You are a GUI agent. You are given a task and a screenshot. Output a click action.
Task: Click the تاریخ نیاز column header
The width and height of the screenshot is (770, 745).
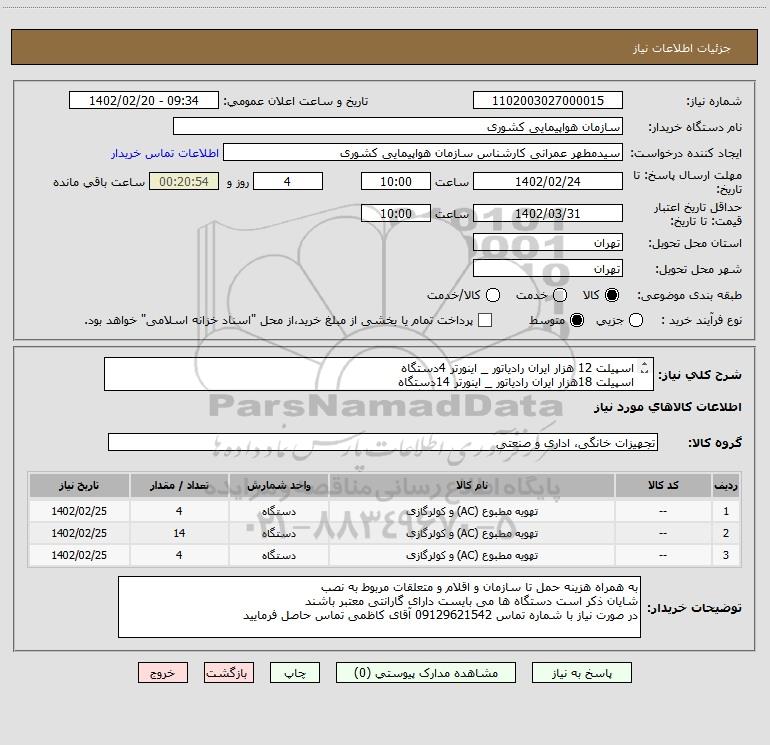pos(79,486)
